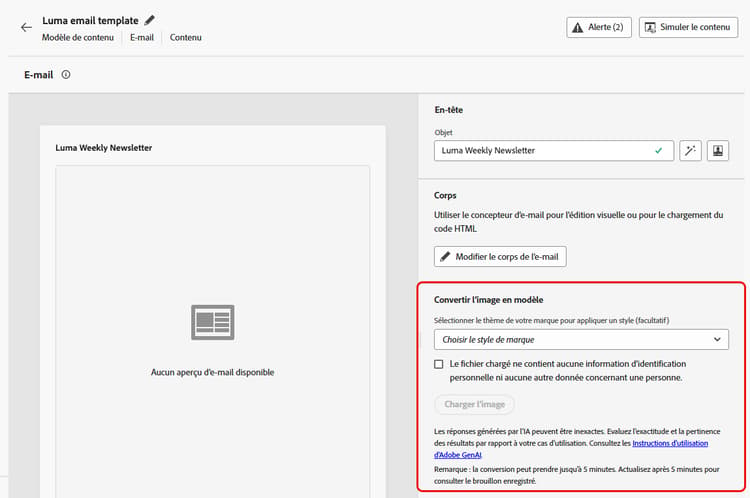Open info icon next to E-mail heading

66,75
